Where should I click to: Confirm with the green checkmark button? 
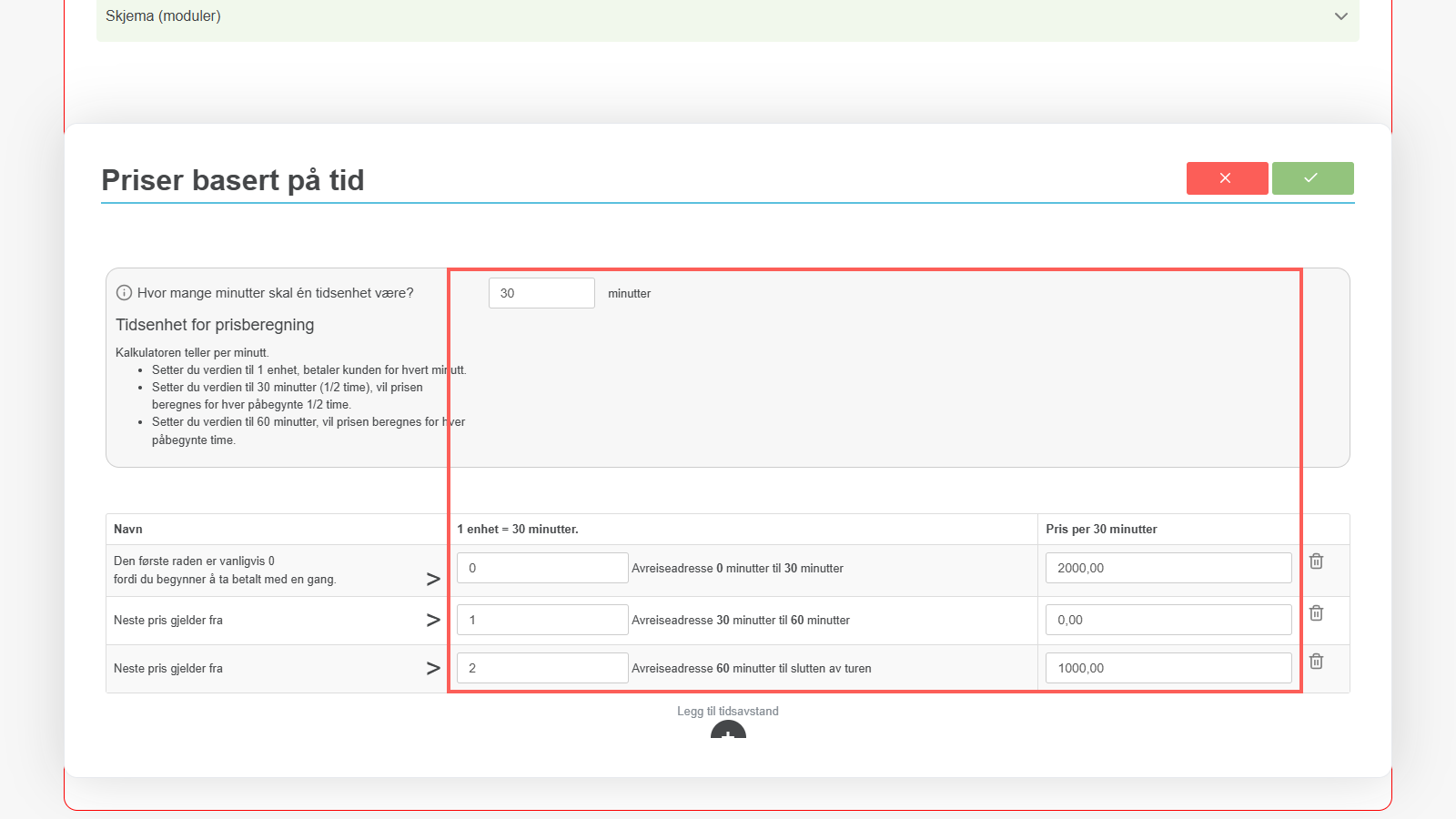[x=1312, y=178]
